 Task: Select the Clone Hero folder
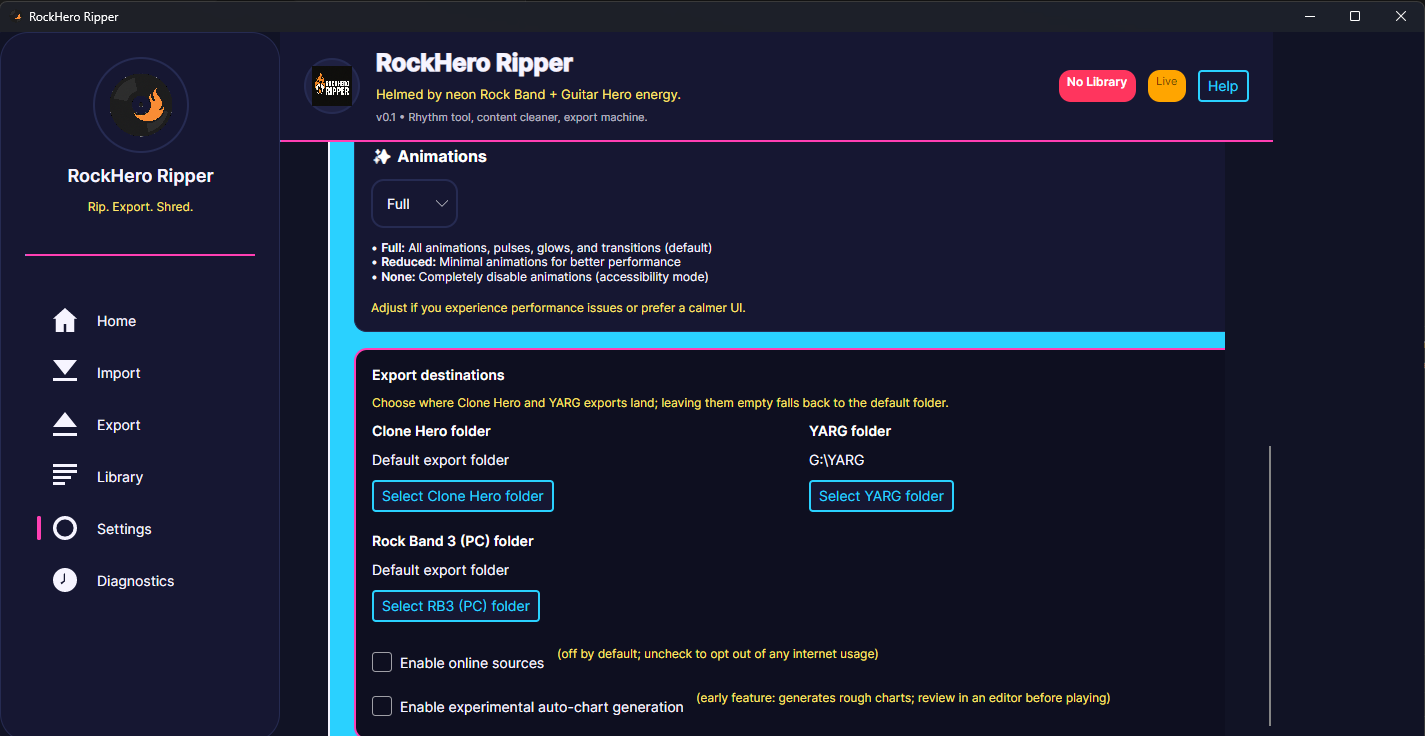[x=462, y=495]
